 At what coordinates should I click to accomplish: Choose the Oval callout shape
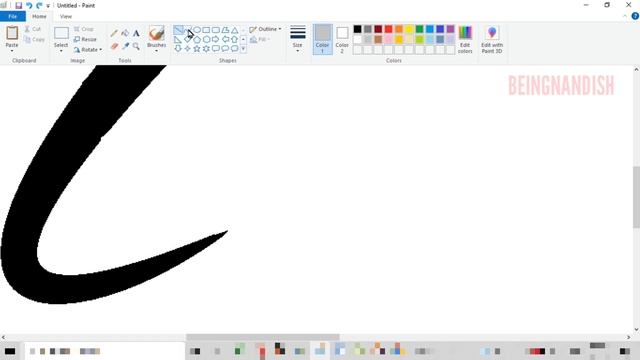tap(225, 49)
